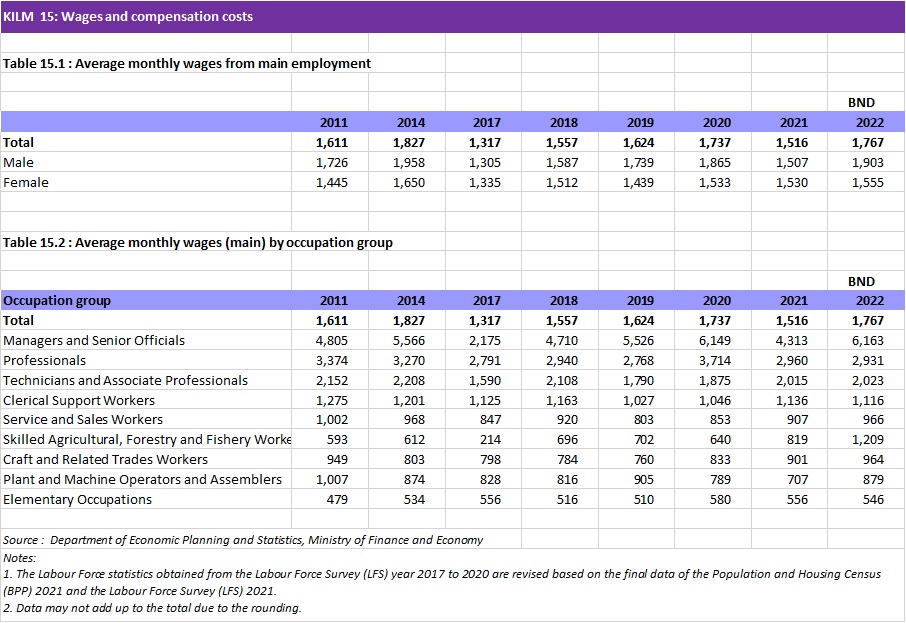906x623 pixels.
Task: Click the "Occupation group" header cell
Action: click(57, 300)
